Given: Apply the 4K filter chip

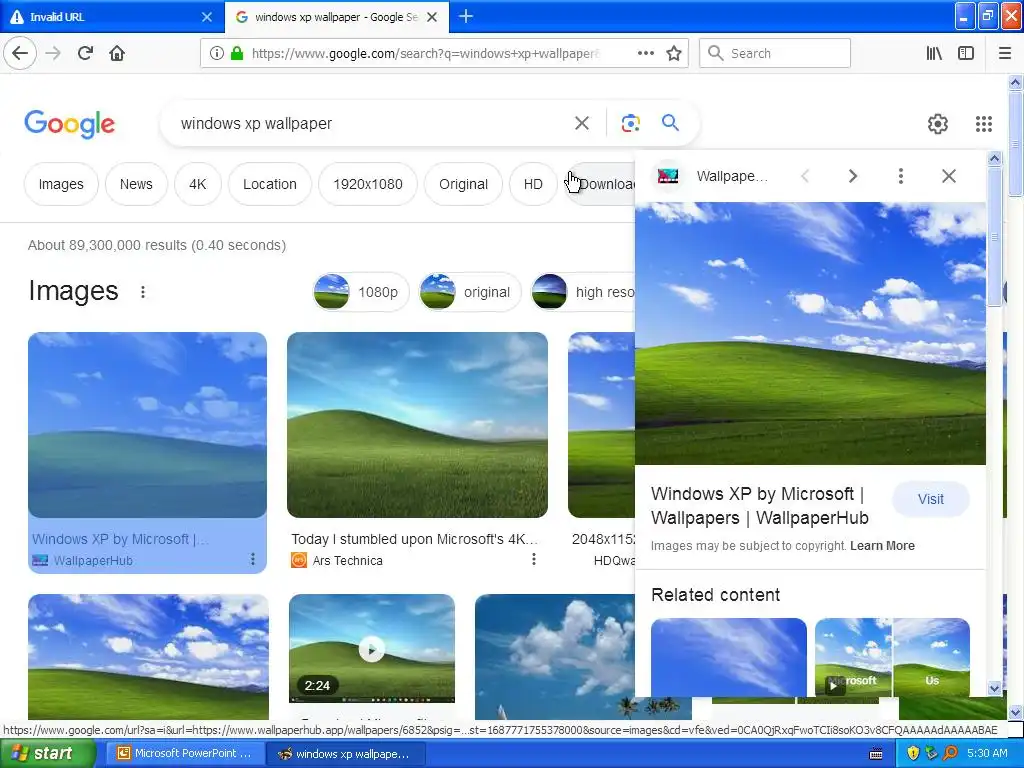Looking at the screenshot, I should 197,184.
